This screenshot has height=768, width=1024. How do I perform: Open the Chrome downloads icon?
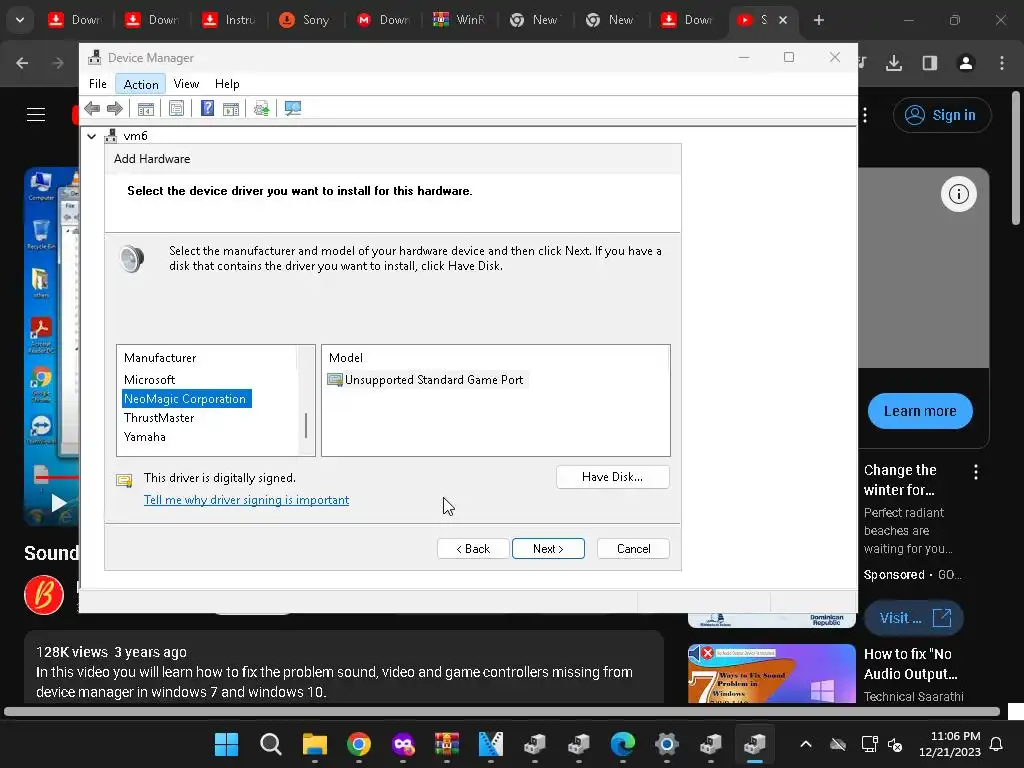click(x=894, y=63)
